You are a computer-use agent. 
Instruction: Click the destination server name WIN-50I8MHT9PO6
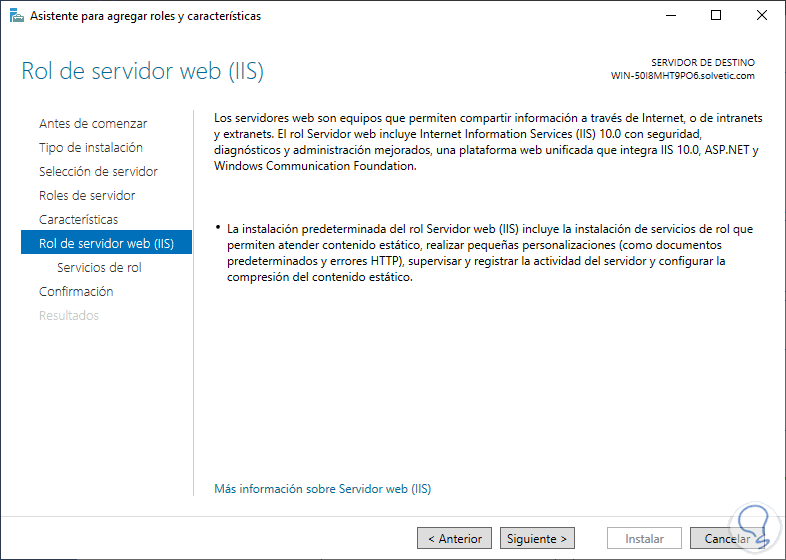[x=682, y=76]
